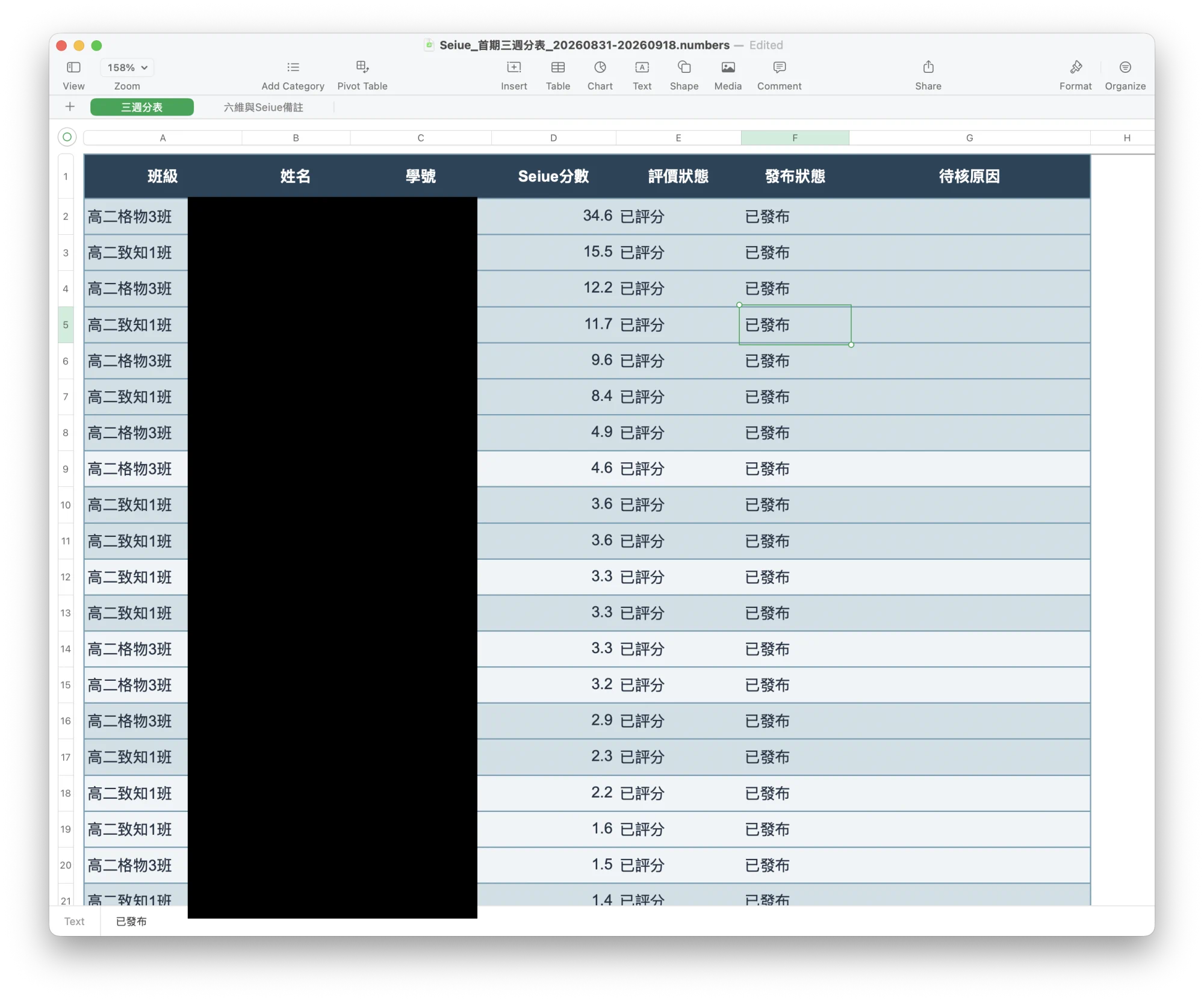Add a new sheet with plus button
The width and height of the screenshot is (1204, 1001).
click(70, 107)
